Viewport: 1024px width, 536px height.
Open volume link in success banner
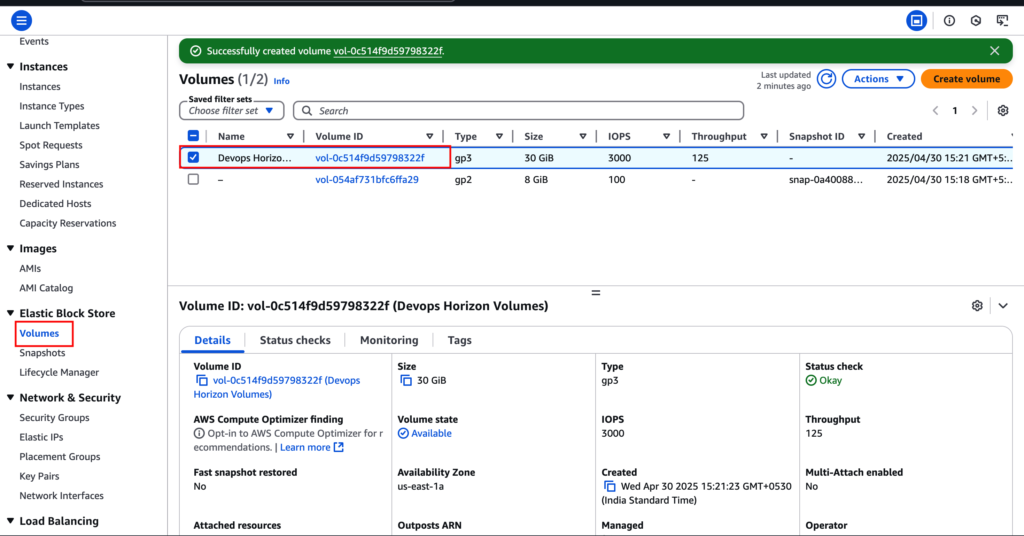[x=388, y=51]
